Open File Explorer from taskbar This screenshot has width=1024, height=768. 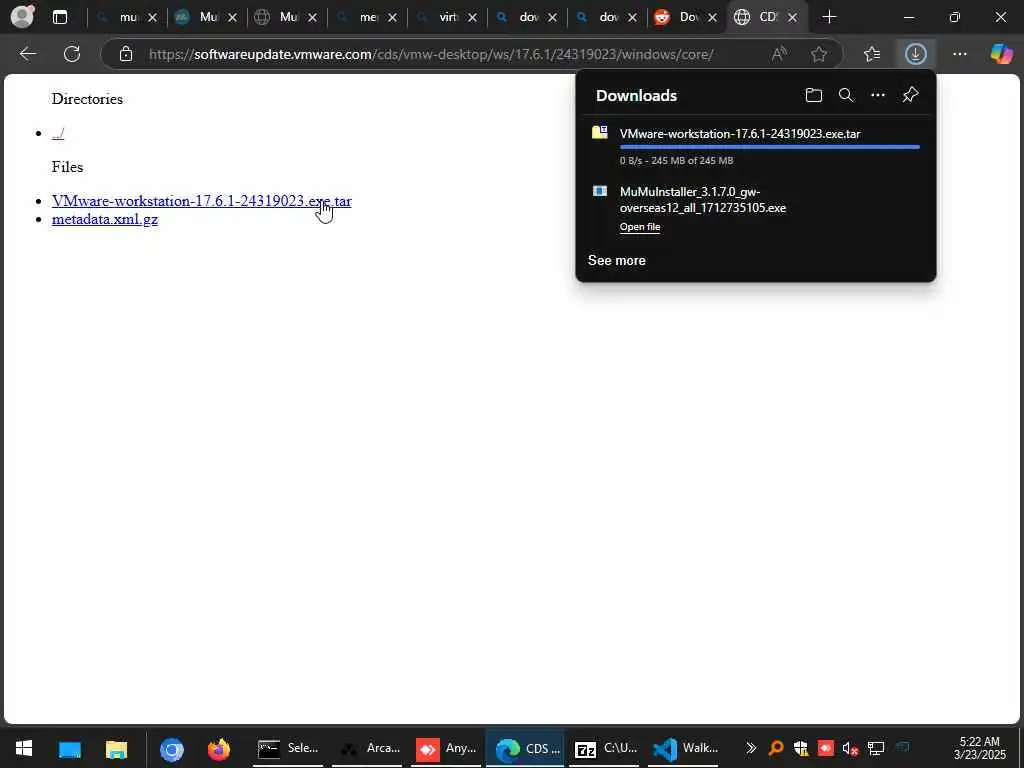[x=116, y=749]
